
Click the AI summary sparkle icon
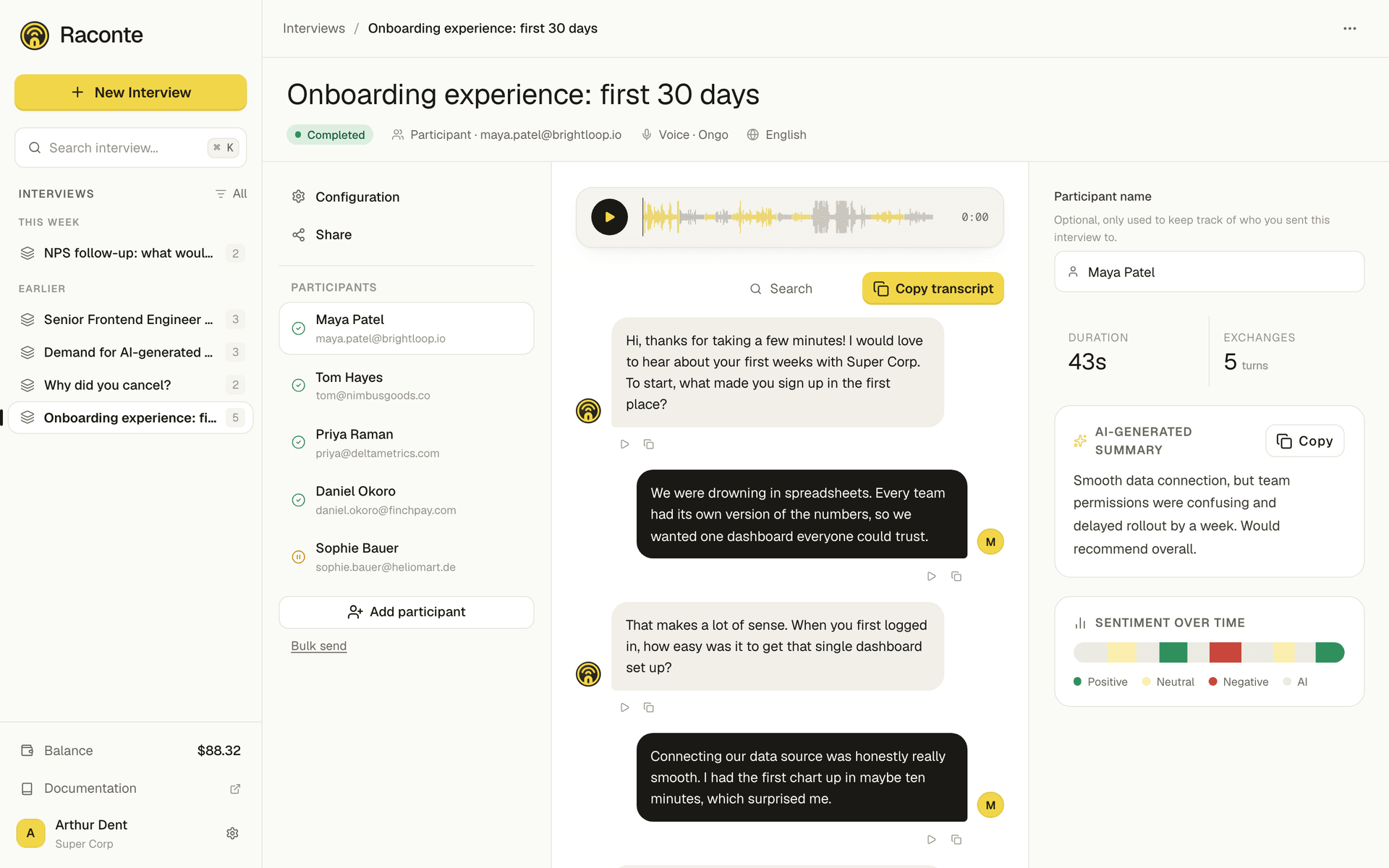click(1080, 441)
